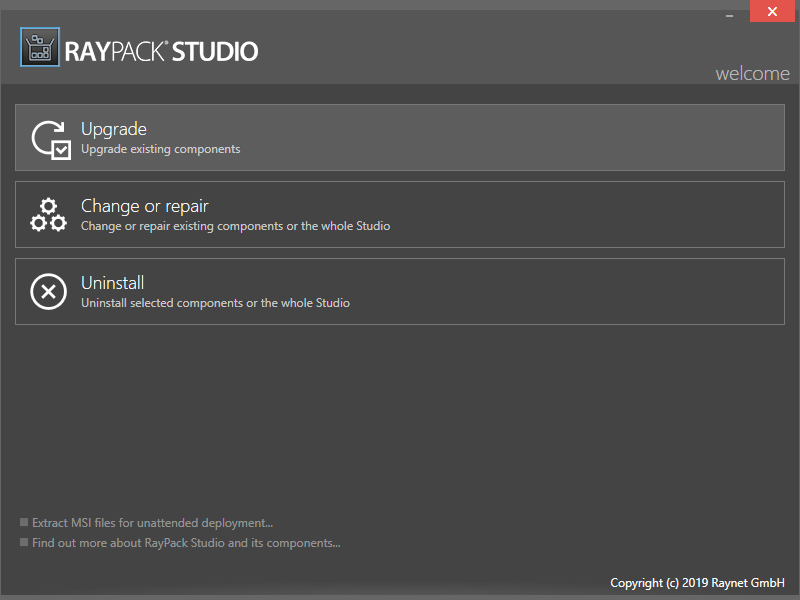Screen dimensions: 800x600
Task: Select the Upgrade heading
Action: click(x=114, y=129)
